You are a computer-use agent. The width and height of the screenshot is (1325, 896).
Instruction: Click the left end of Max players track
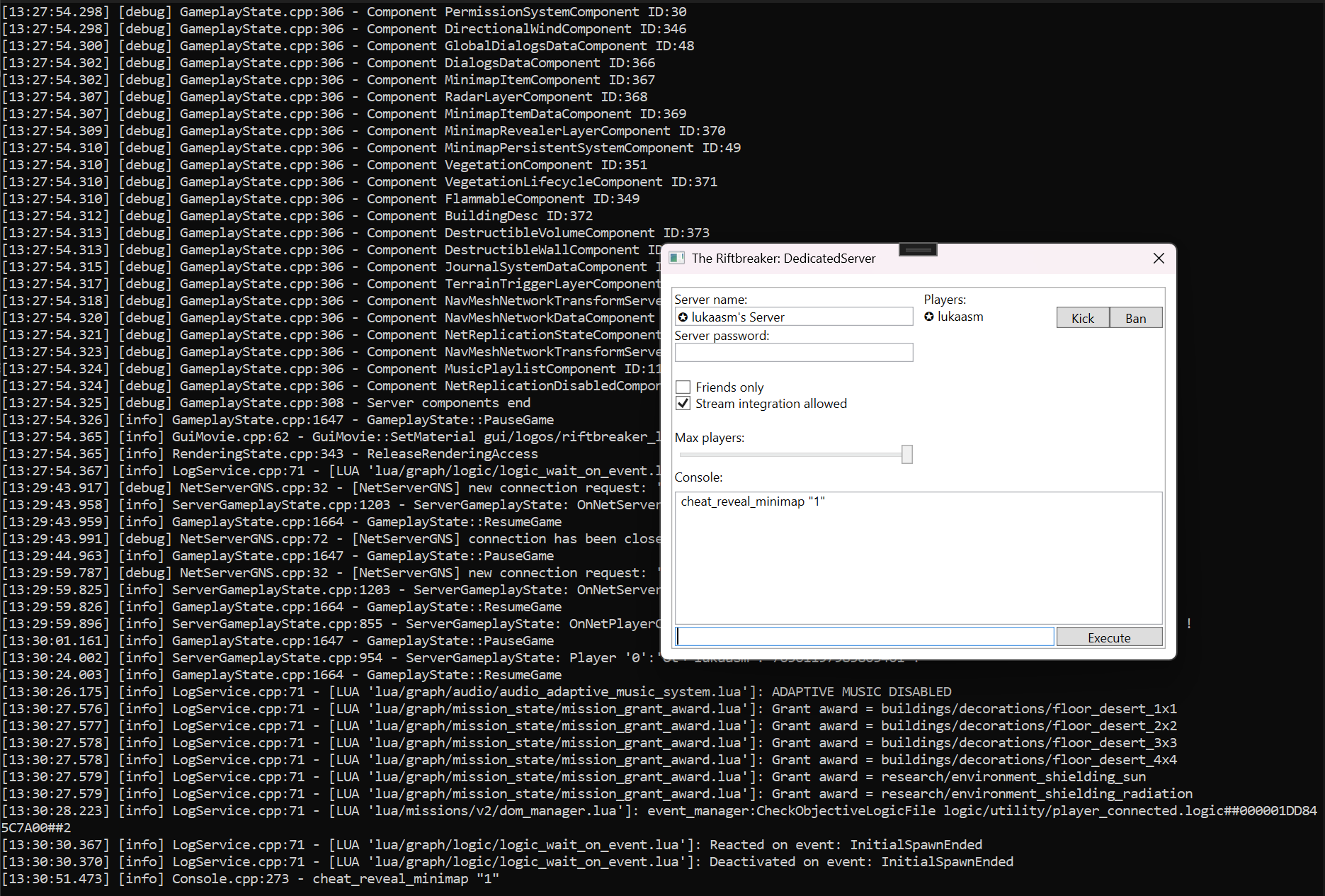(x=683, y=455)
